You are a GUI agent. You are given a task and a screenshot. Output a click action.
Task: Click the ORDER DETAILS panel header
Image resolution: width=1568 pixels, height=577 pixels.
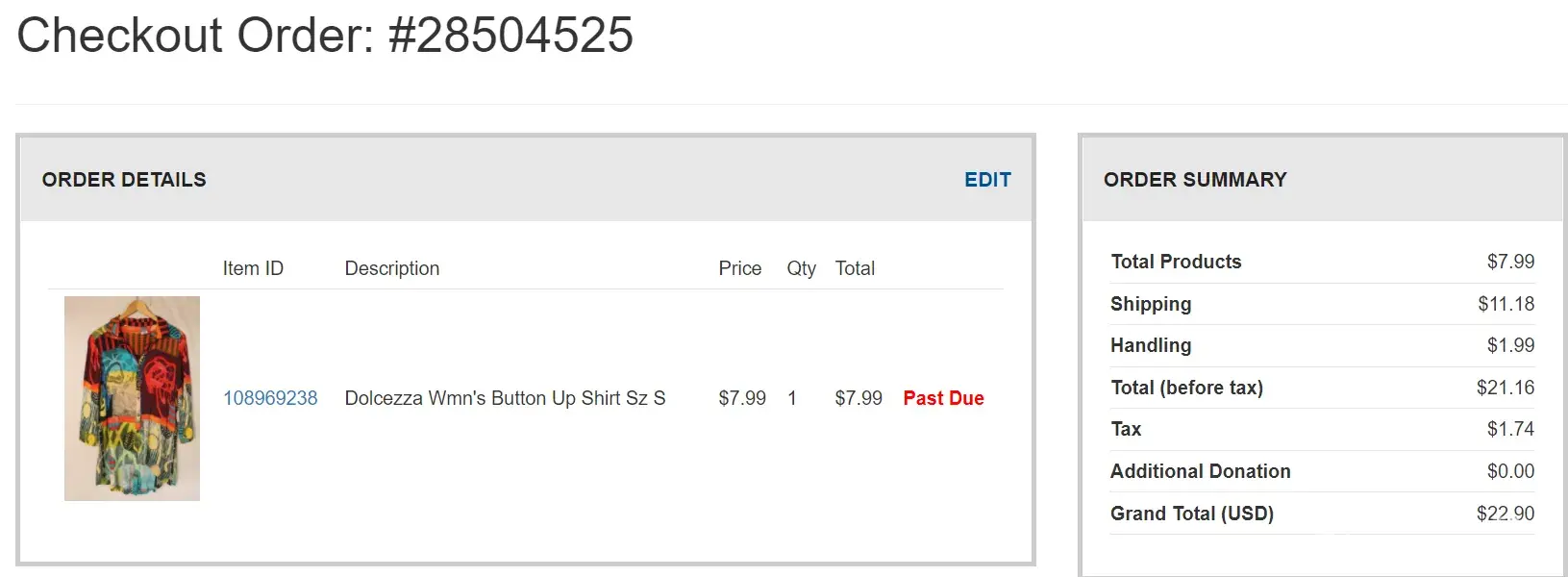[x=124, y=180]
